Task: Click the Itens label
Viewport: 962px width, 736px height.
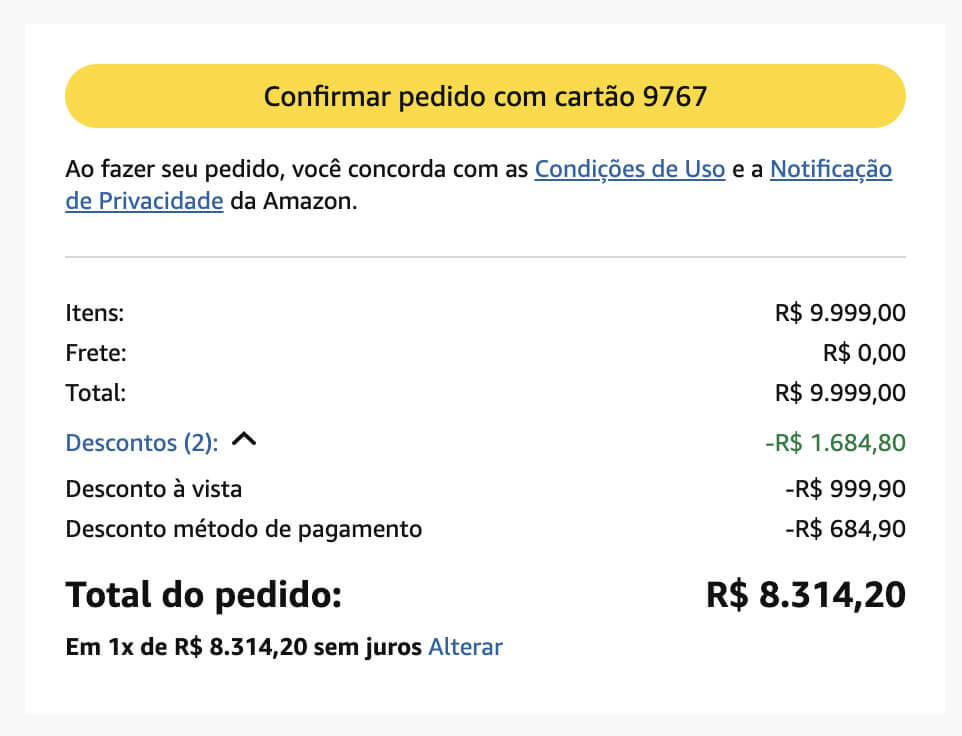Action: coord(94,313)
